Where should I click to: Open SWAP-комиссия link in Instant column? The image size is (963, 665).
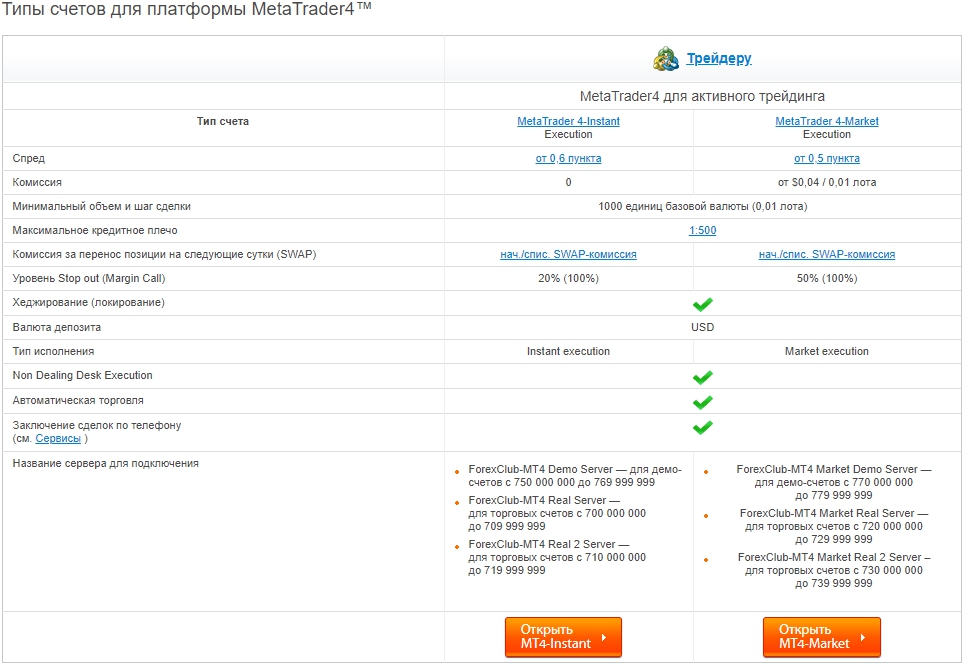tap(568, 254)
